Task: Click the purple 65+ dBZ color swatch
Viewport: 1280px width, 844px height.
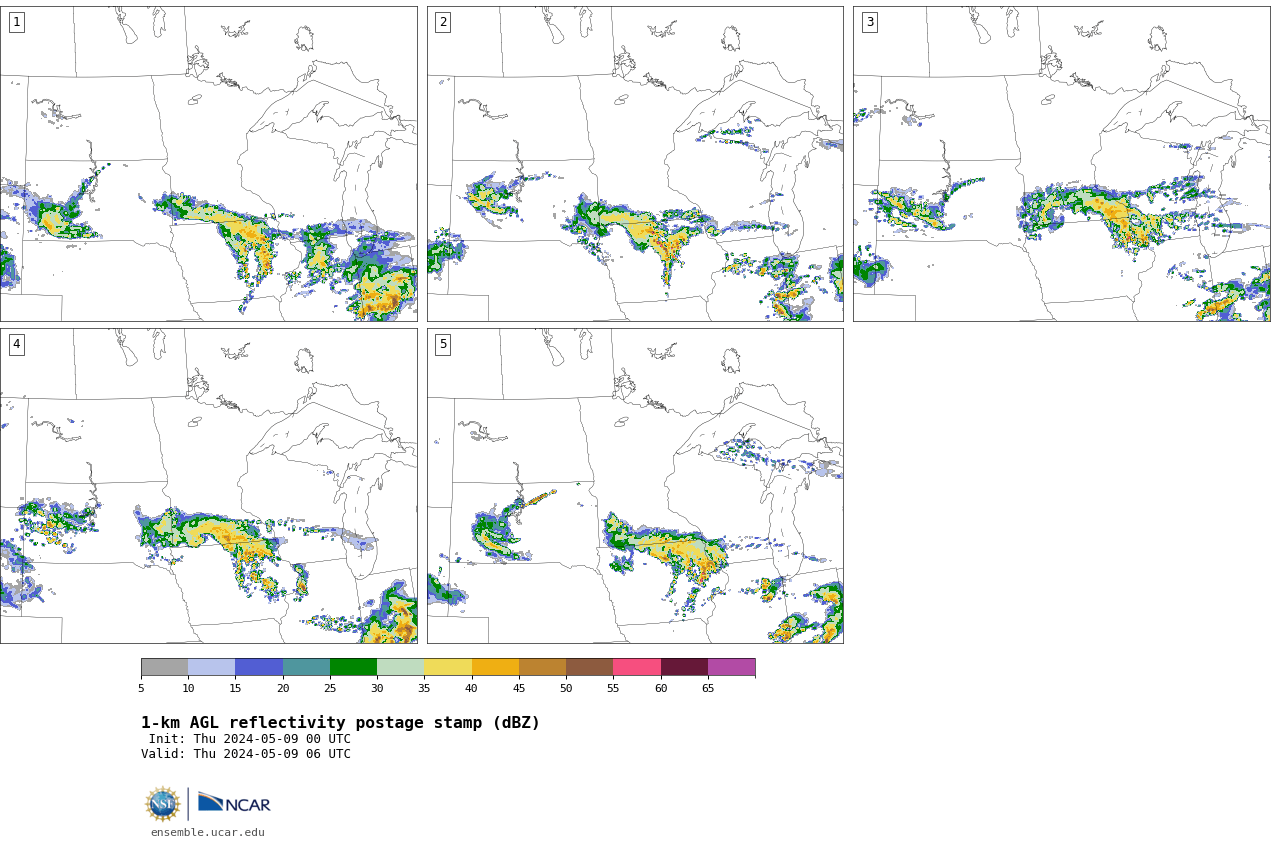Action: click(x=731, y=667)
